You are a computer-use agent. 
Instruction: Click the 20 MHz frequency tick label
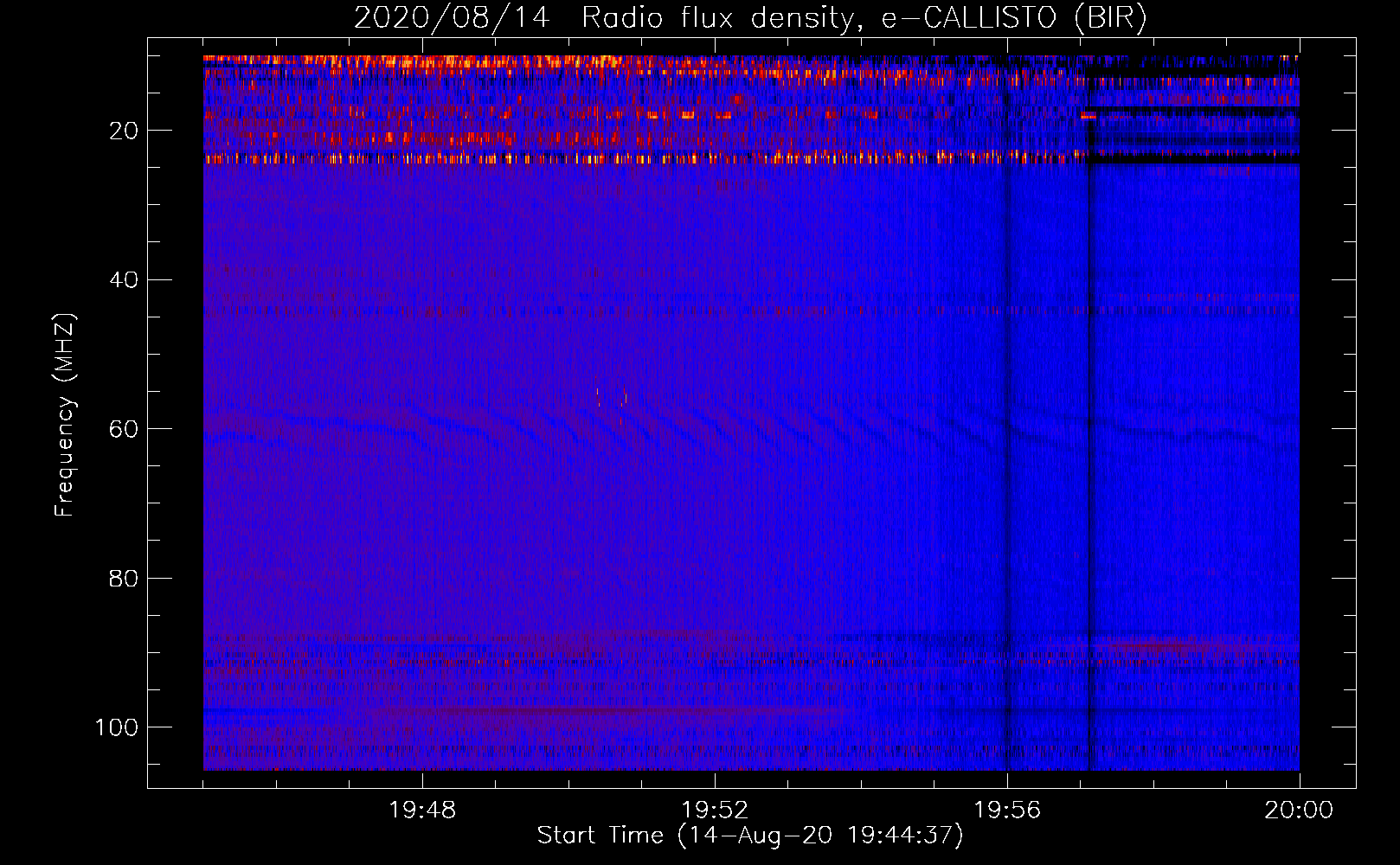pos(124,131)
